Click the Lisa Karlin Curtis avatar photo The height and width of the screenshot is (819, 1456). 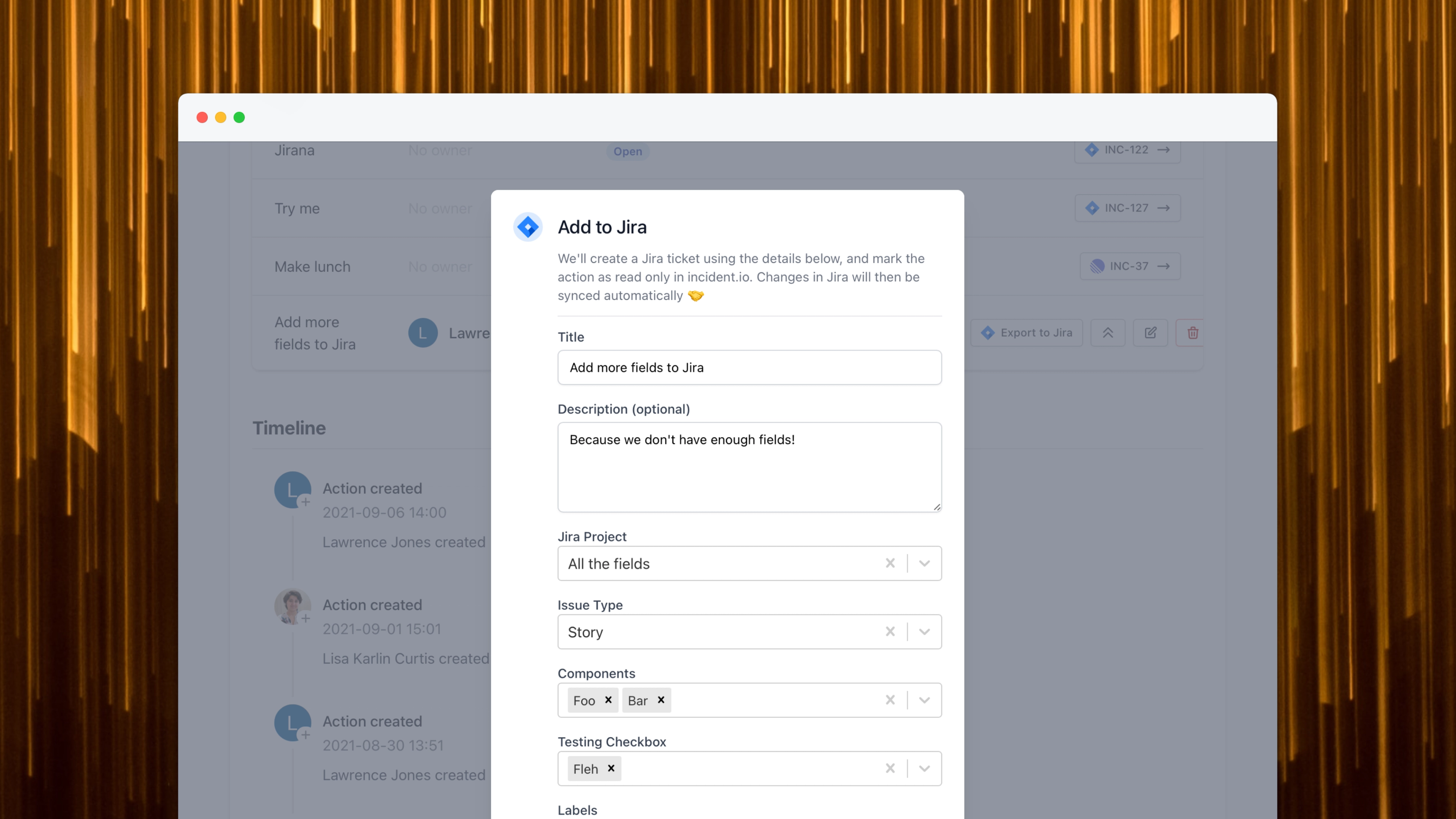pos(292,607)
